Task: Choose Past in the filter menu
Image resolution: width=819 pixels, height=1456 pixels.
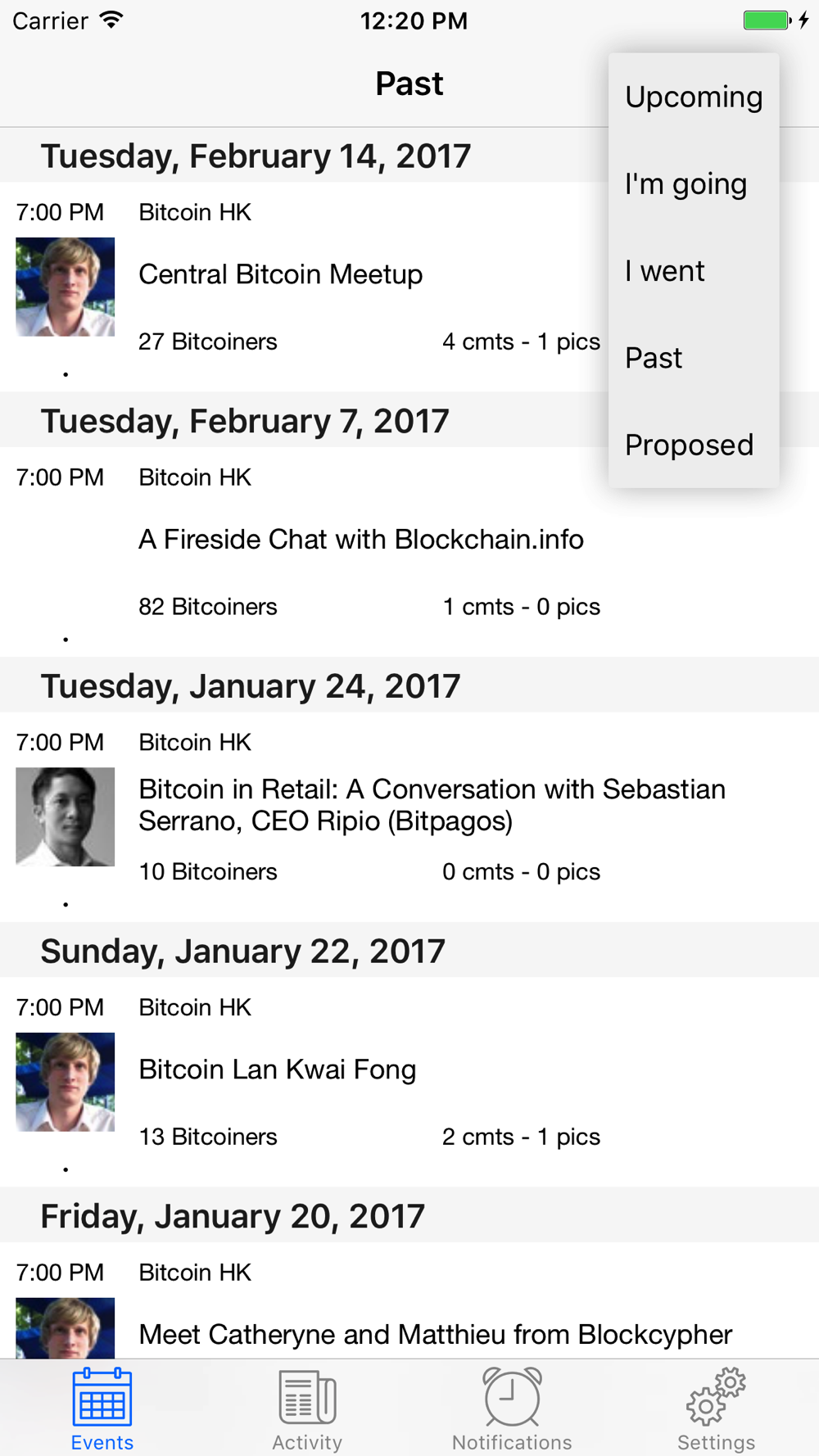Action: coord(654,358)
